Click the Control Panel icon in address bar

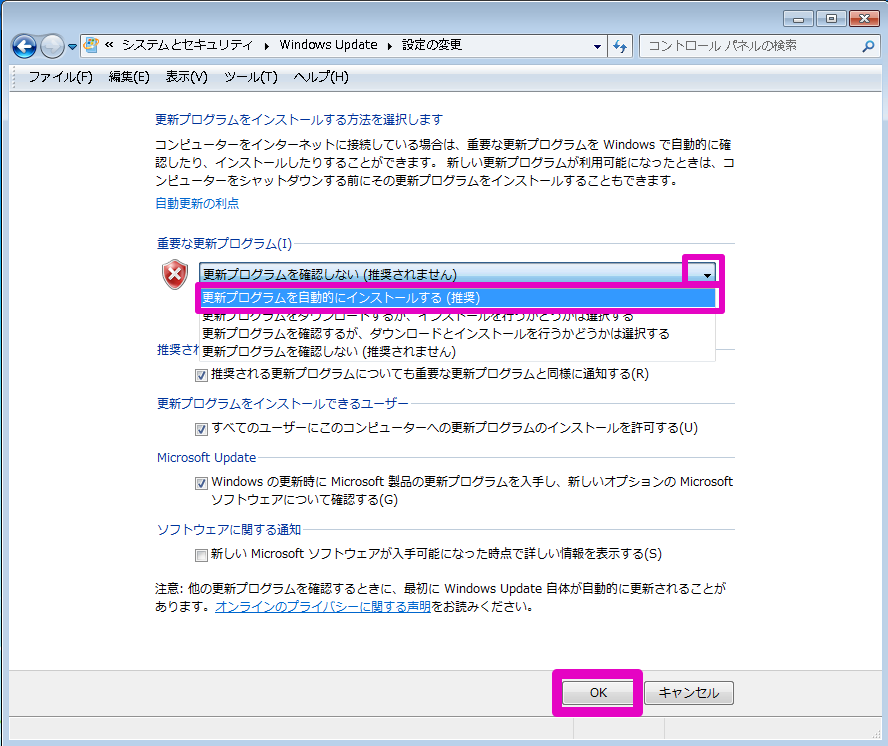click(x=91, y=45)
